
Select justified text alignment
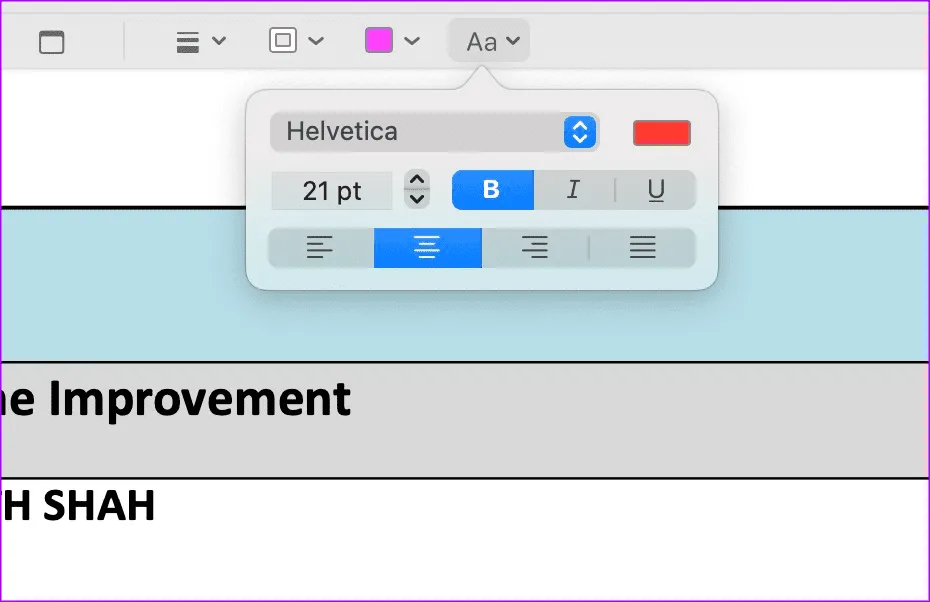[643, 249]
